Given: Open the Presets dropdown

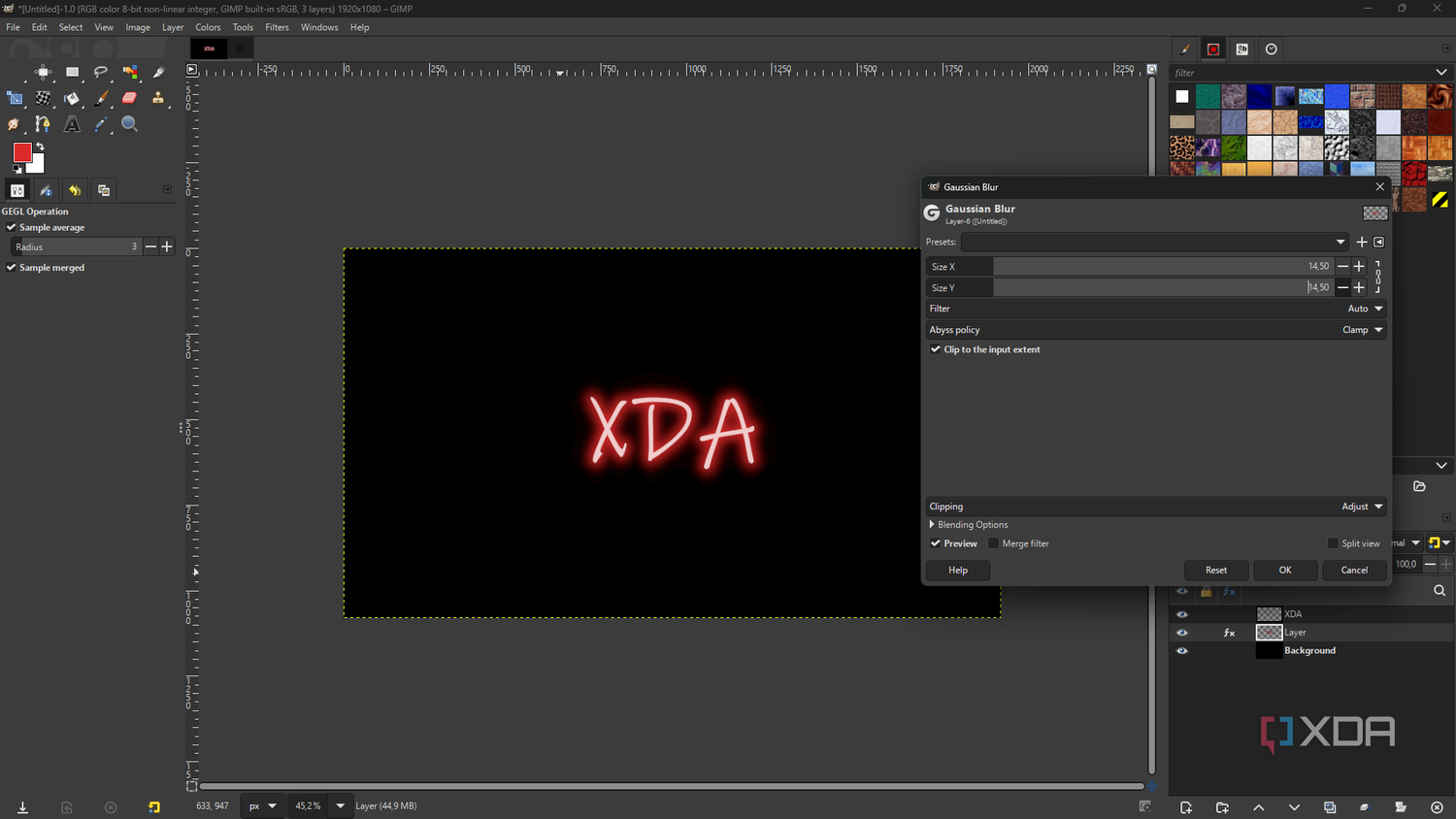Looking at the screenshot, I should [1155, 242].
